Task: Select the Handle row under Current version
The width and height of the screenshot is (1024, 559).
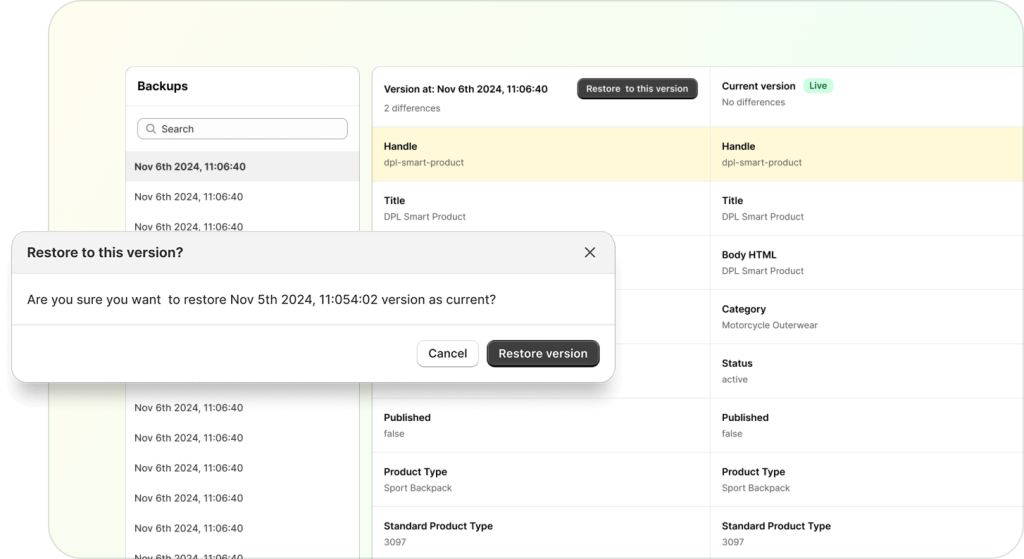Action: (x=866, y=154)
